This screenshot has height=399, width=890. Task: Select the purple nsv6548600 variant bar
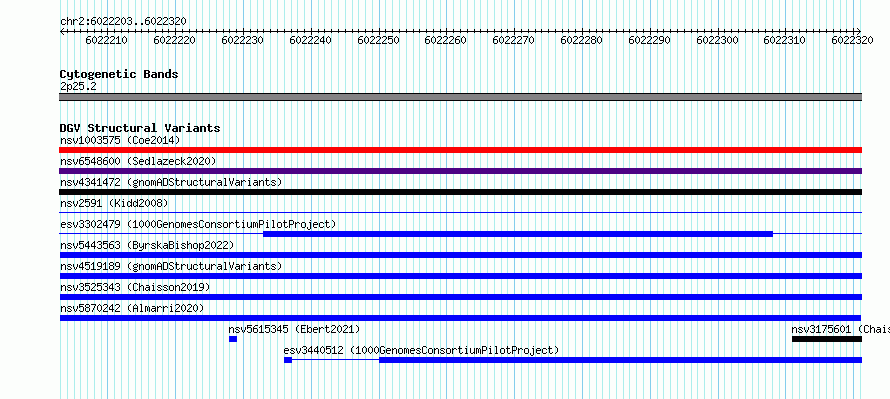(x=460, y=171)
